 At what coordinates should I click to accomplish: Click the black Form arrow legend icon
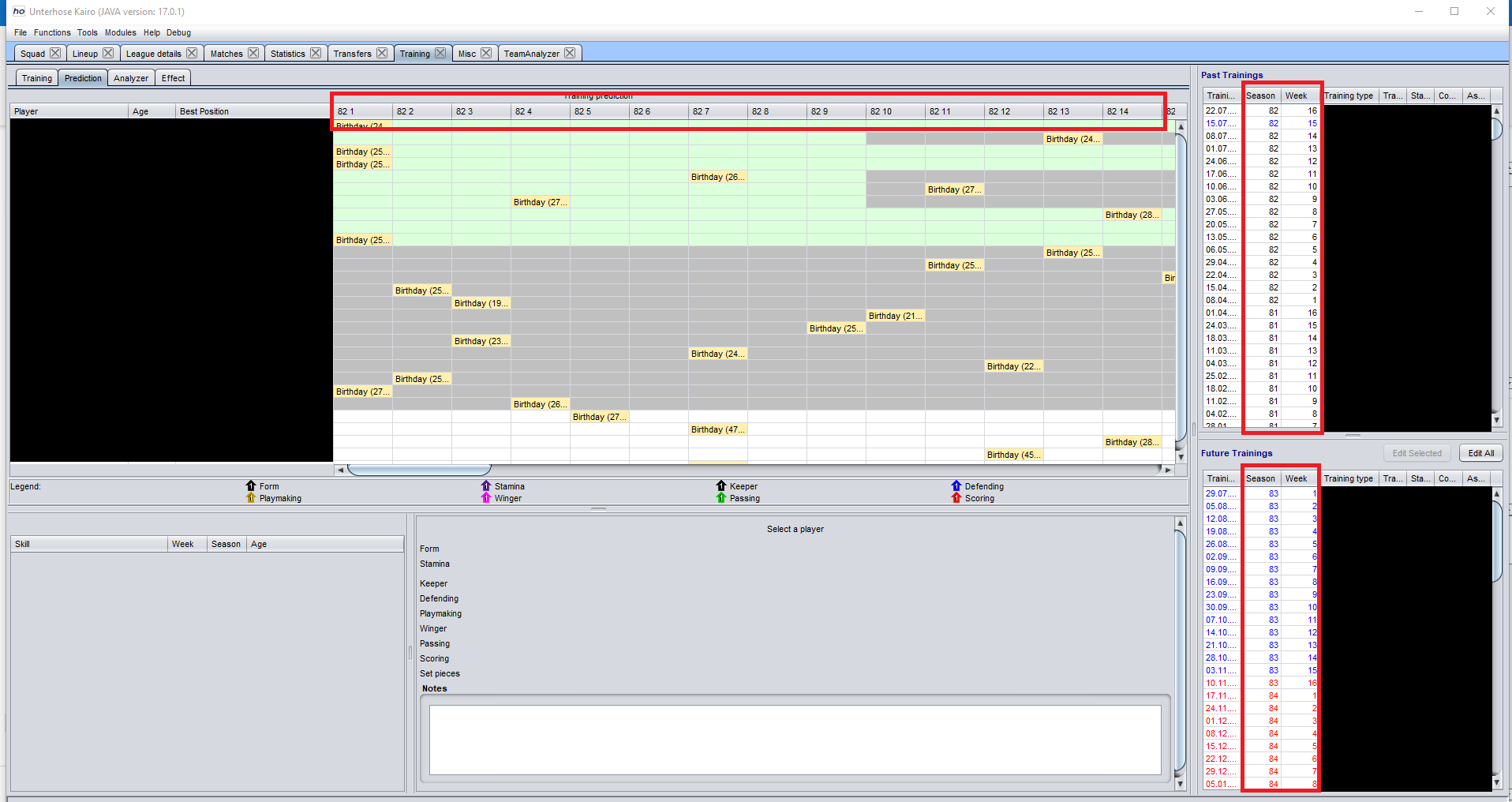(x=251, y=485)
